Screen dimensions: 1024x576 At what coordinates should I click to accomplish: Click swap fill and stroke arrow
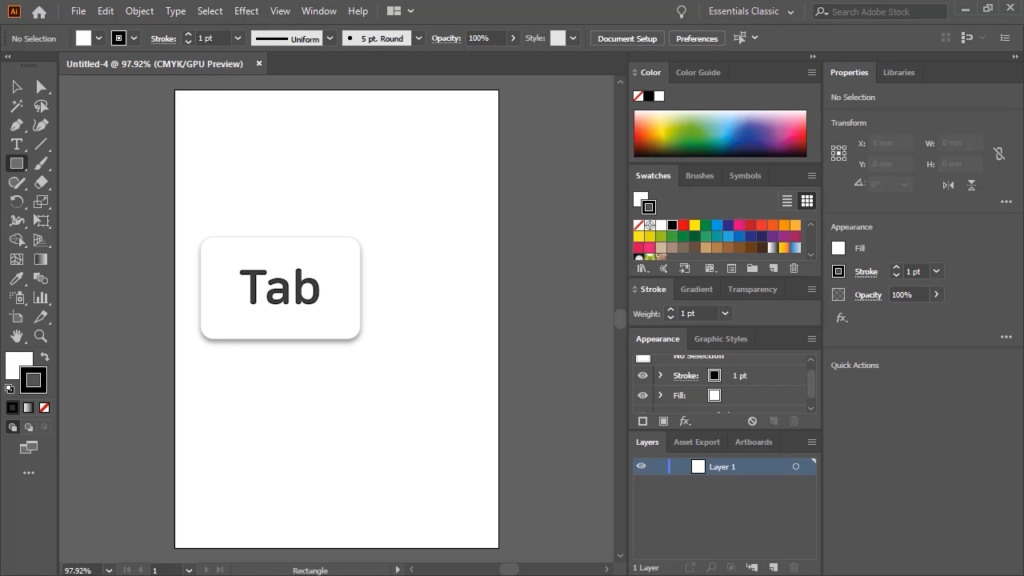[44, 357]
